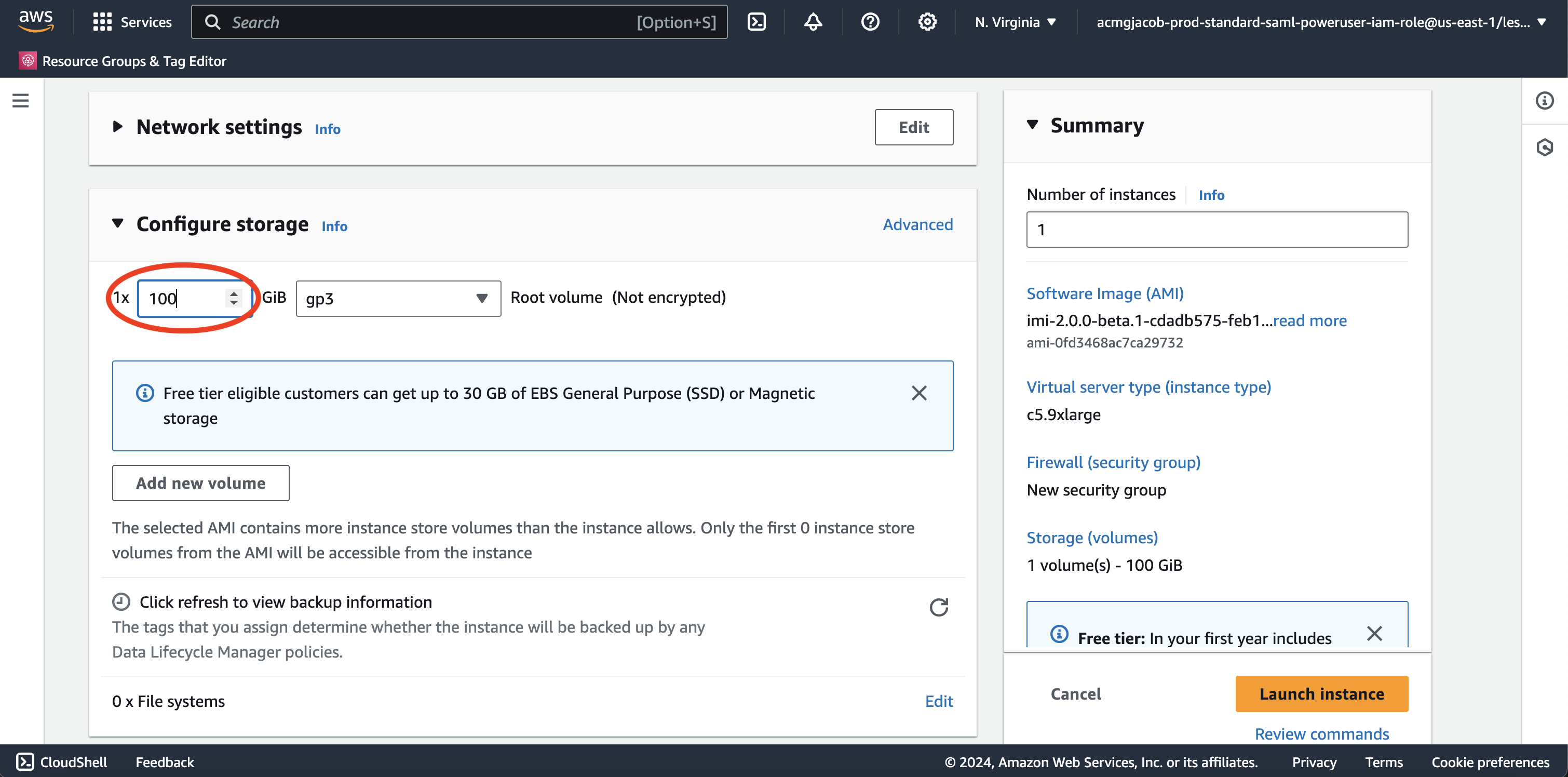Open Cookie preferences
The width and height of the screenshot is (1568, 777).
(x=1490, y=762)
